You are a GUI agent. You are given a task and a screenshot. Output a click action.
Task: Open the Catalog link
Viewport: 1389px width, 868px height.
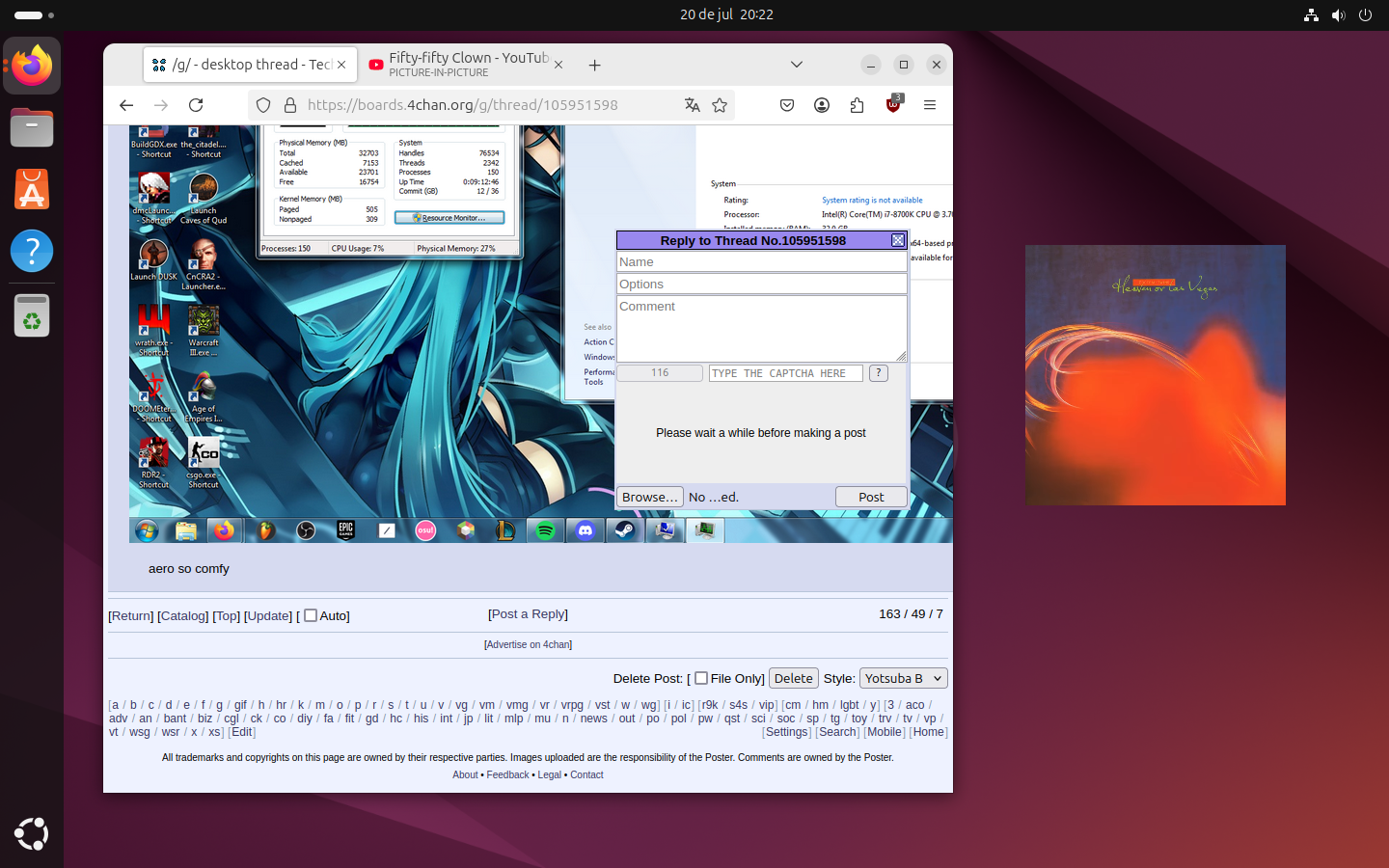[183, 615]
